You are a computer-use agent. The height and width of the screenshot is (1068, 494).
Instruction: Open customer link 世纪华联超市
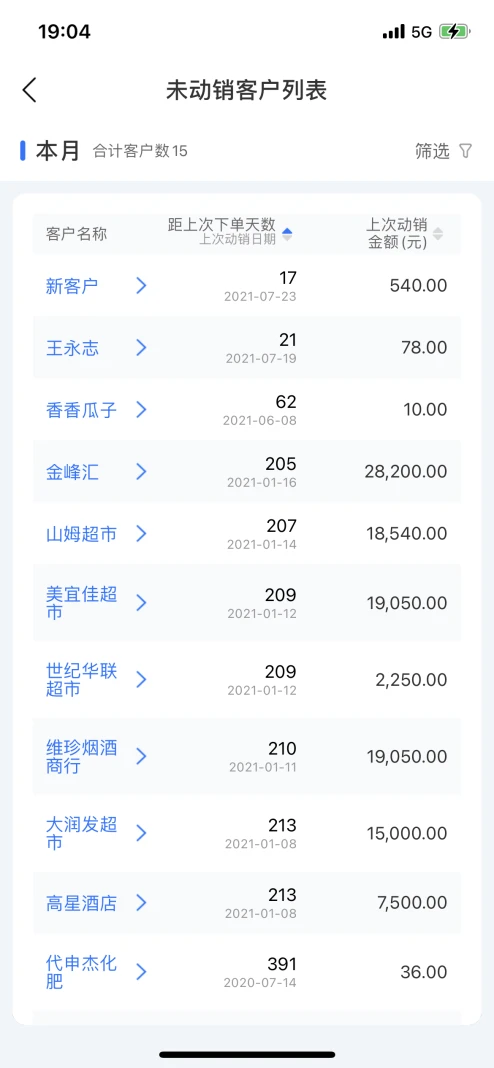[81, 680]
